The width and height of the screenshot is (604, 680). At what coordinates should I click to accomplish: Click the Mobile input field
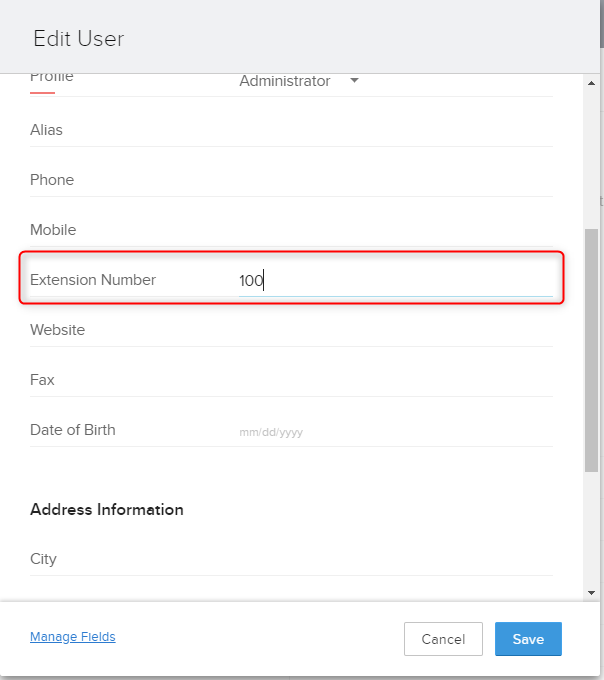click(x=395, y=230)
